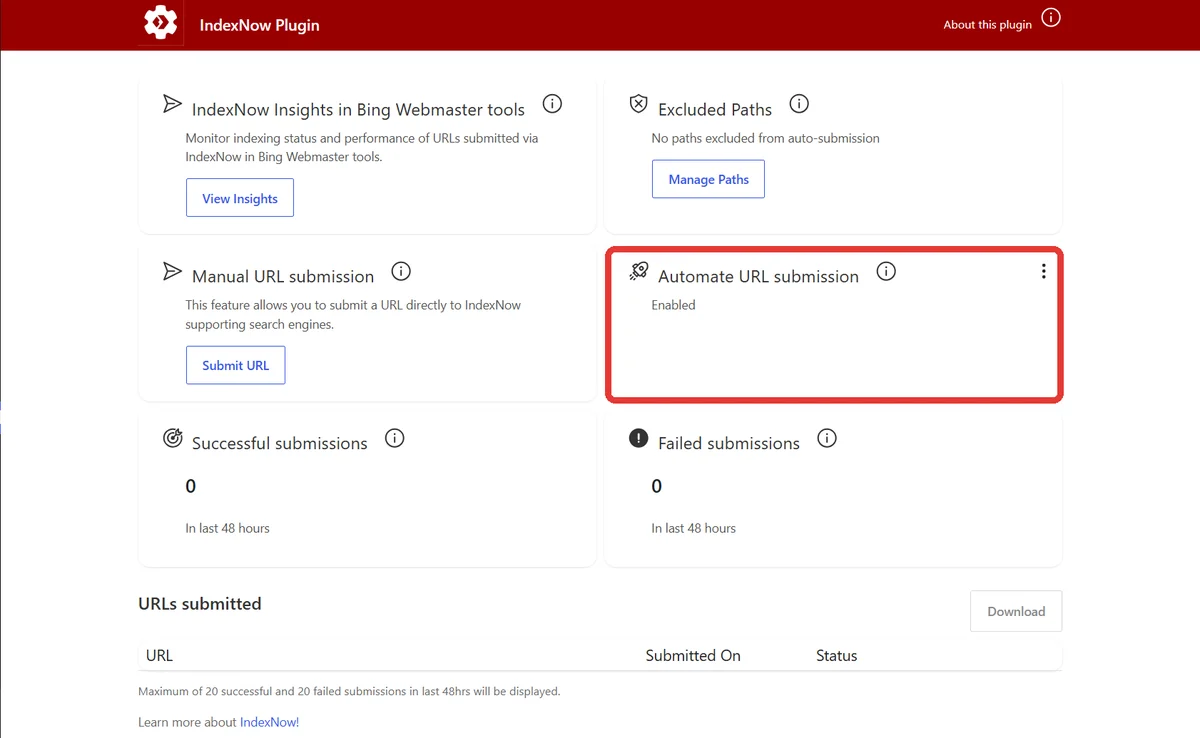Show info for Excluded Paths
The height and width of the screenshot is (738, 1200).
tap(799, 104)
